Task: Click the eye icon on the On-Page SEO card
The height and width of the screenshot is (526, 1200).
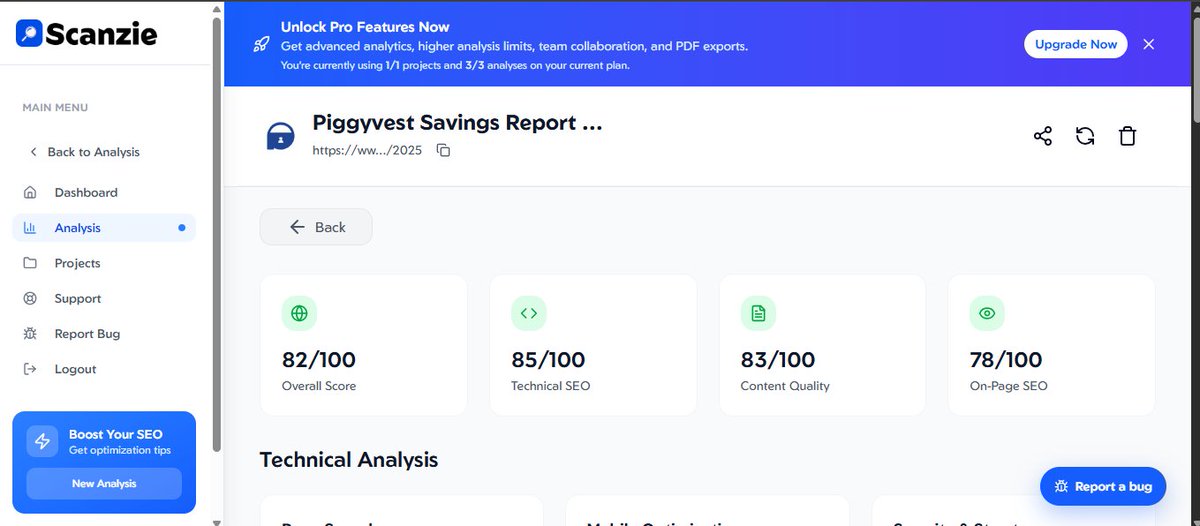Action: 987,313
